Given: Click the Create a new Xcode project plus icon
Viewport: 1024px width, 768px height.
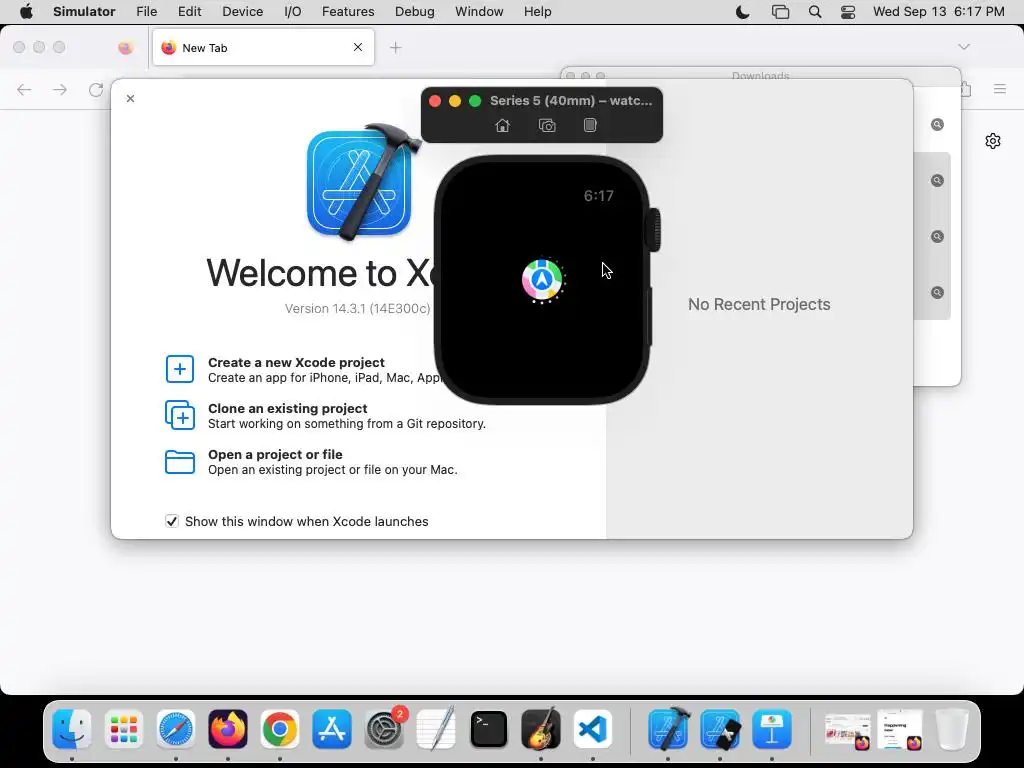Looking at the screenshot, I should [180, 369].
